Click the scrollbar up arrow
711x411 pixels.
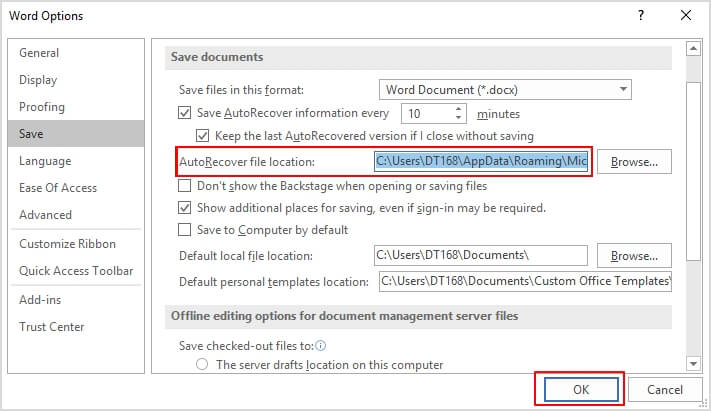(x=693, y=48)
